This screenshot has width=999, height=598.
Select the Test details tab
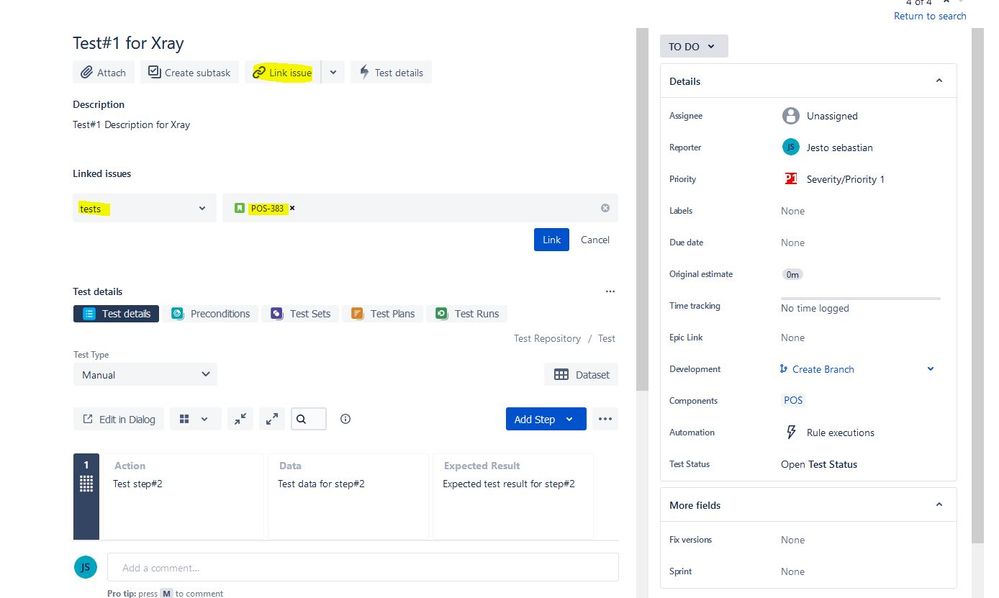pyautogui.click(x=116, y=313)
